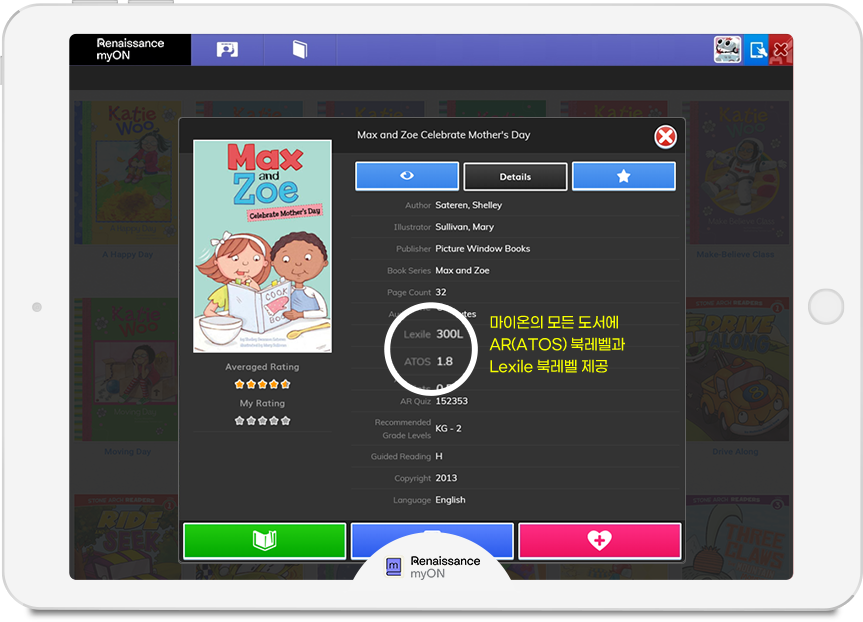Screen dimensions: 863x622
Task: Give three stars under My Rating
Action: [x=263, y=421]
